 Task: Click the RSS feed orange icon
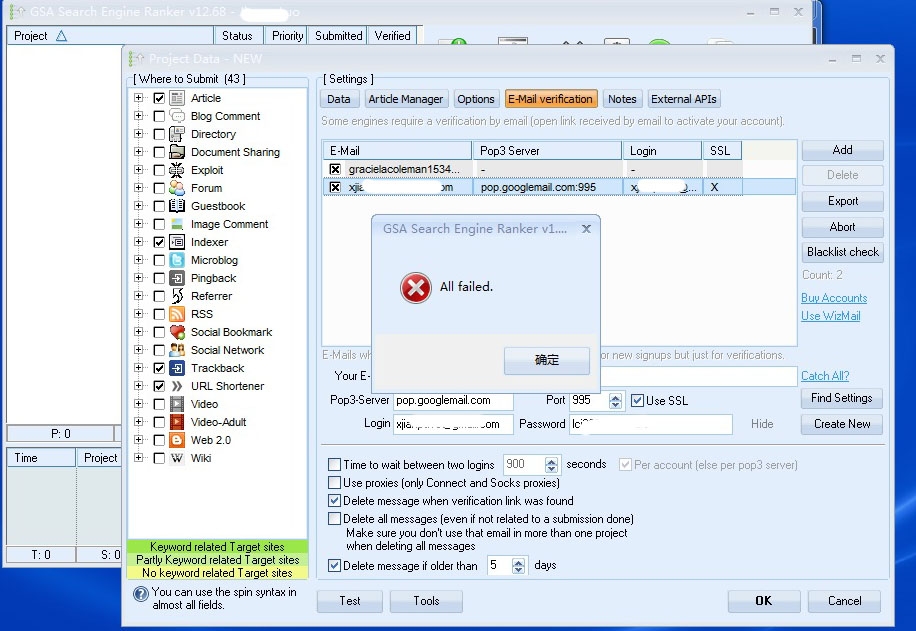[177, 314]
